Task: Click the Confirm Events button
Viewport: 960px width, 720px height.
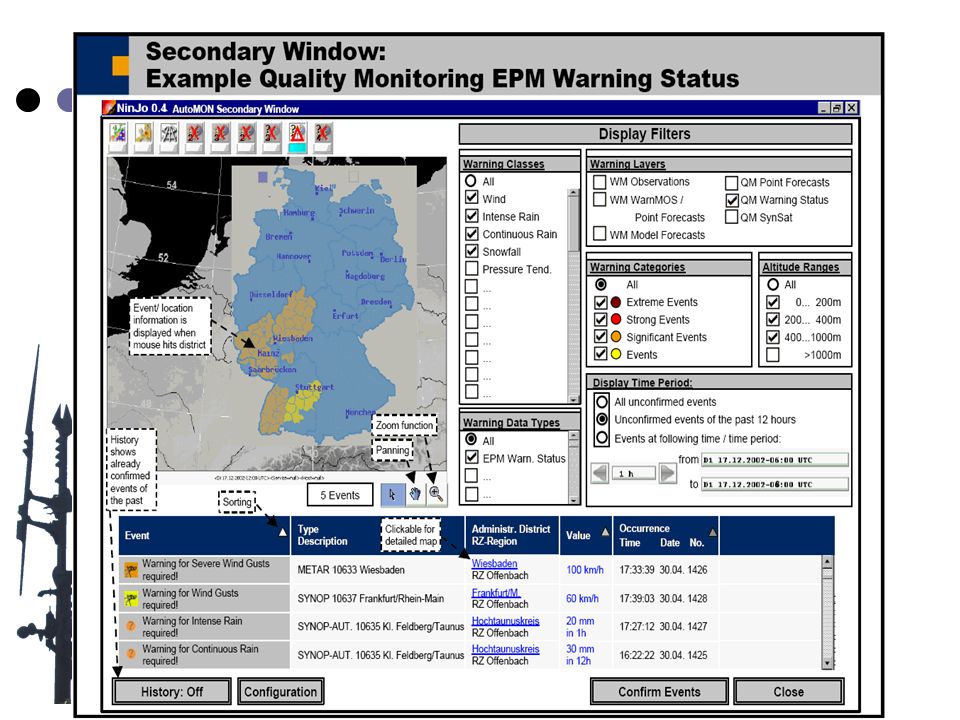Action: coord(659,692)
